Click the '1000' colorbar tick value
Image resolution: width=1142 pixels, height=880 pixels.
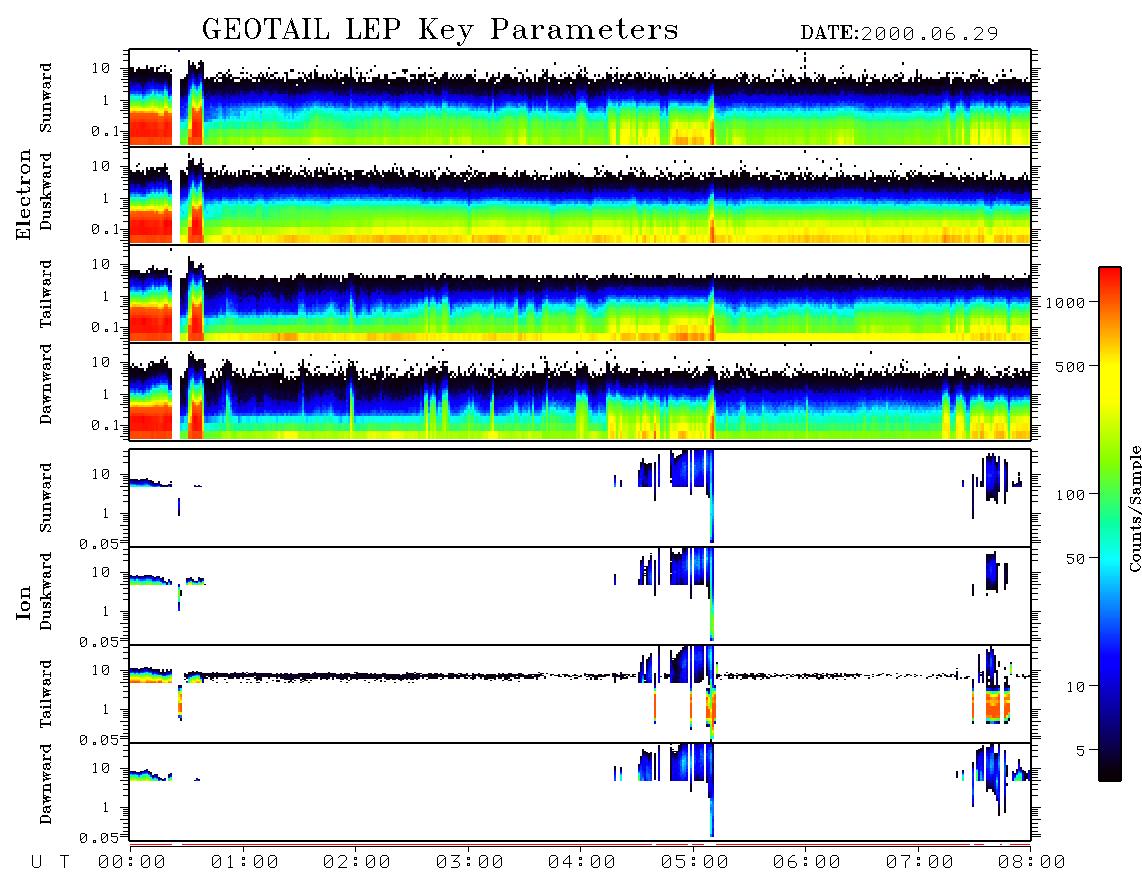tap(1065, 303)
